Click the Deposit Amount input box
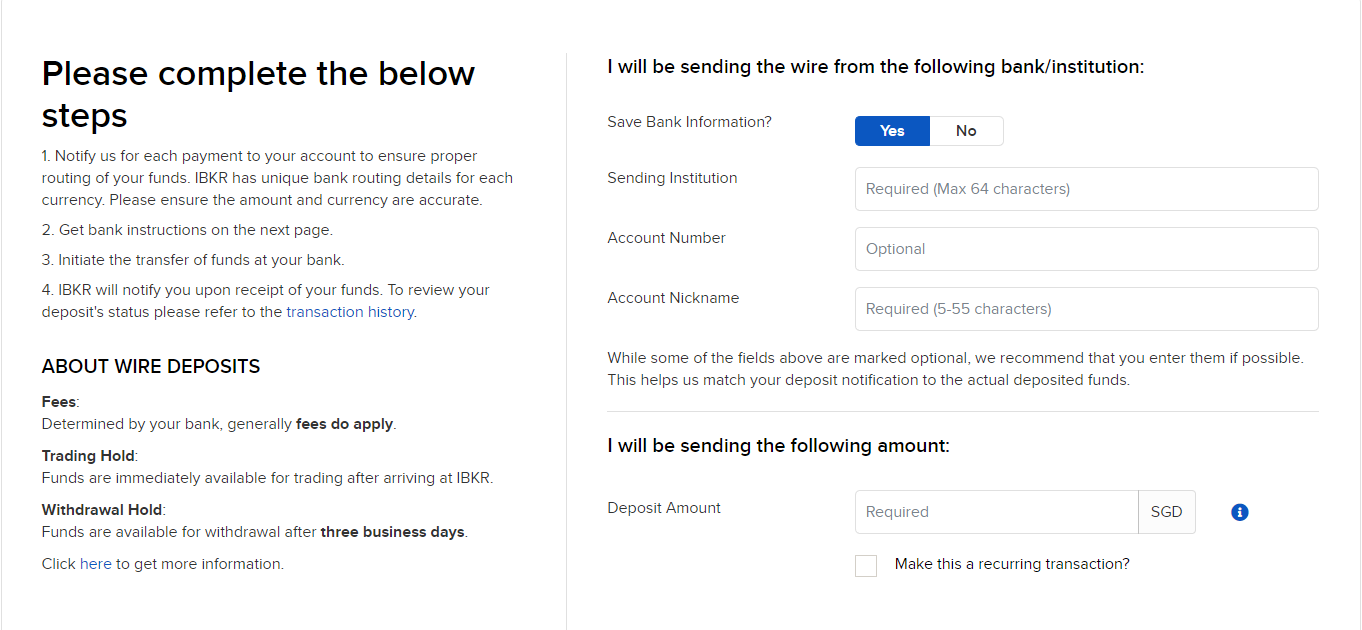Image resolution: width=1362 pixels, height=630 pixels. pos(996,512)
